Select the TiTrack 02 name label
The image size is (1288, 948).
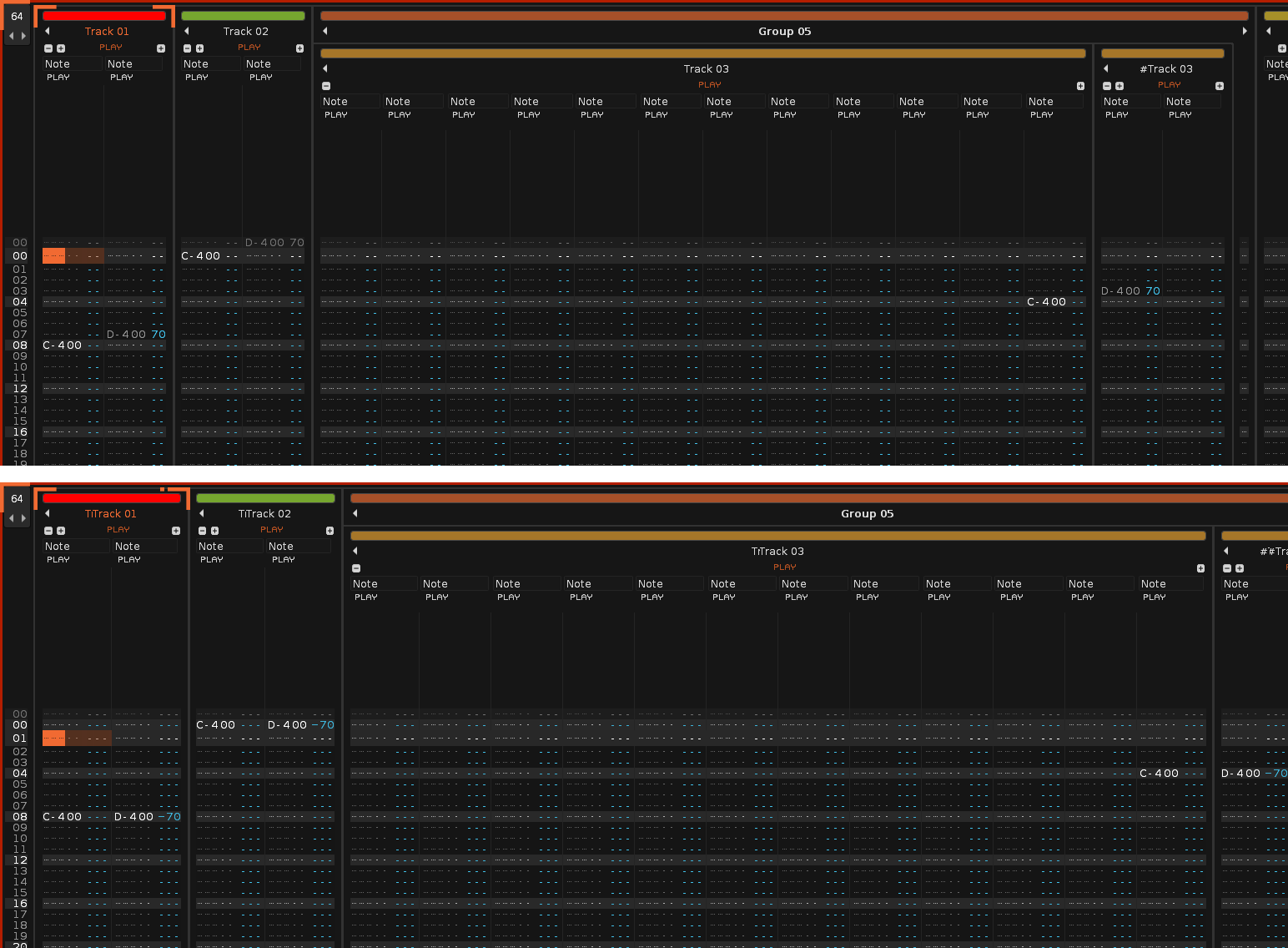point(264,514)
